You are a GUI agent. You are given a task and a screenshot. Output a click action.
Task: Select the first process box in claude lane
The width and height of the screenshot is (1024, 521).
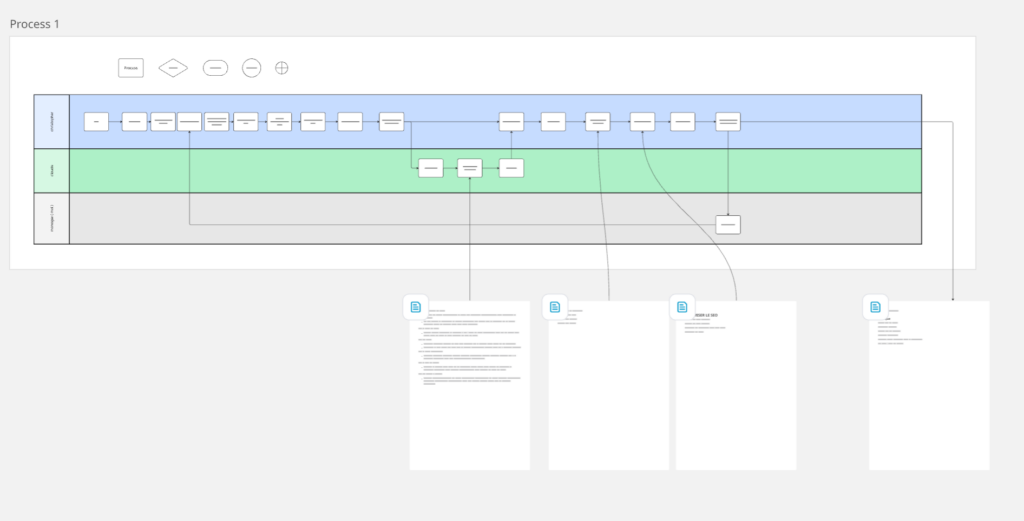(431, 168)
